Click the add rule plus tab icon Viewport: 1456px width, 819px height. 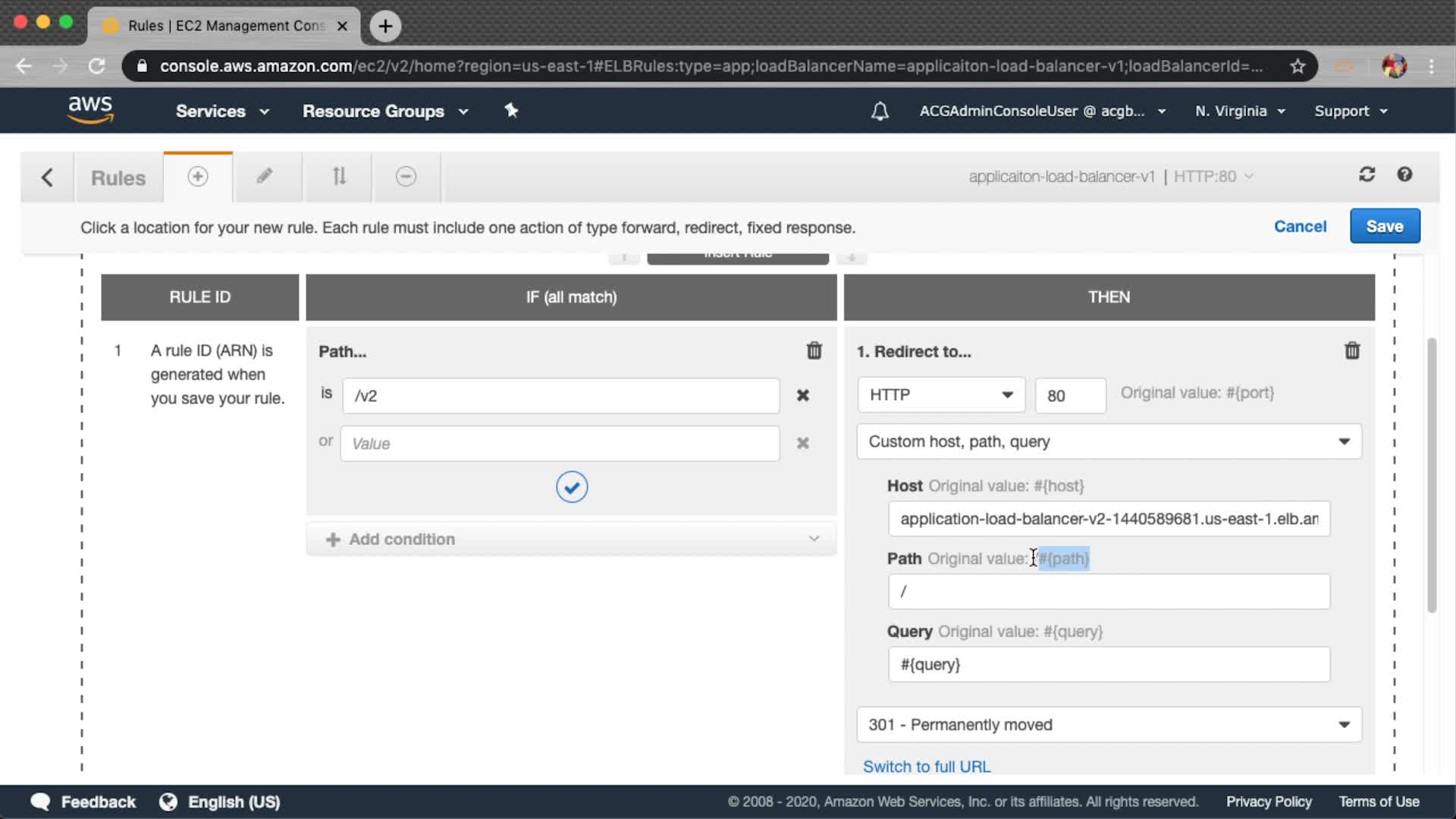[197, 177]
